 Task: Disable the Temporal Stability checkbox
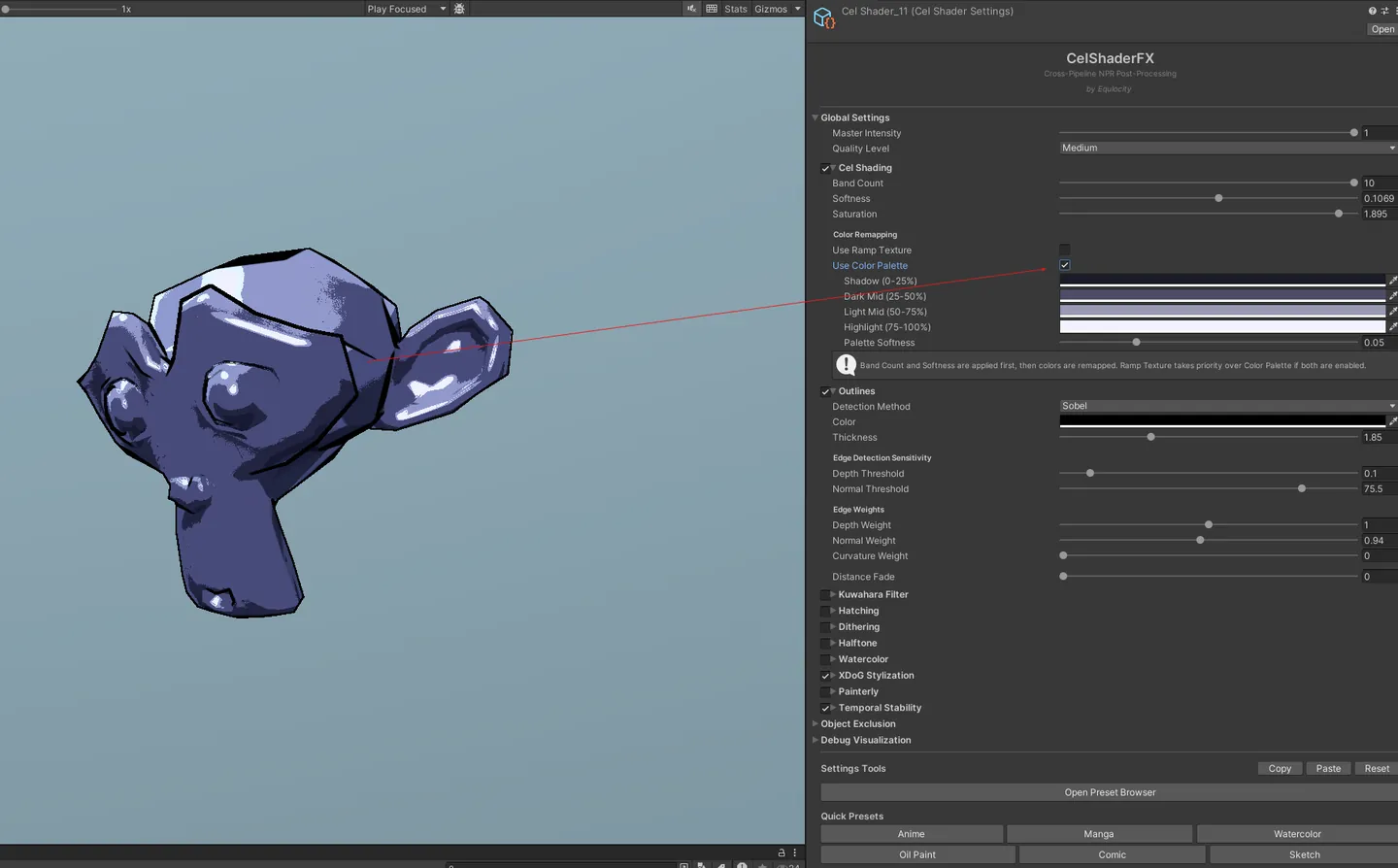[825, 708]
